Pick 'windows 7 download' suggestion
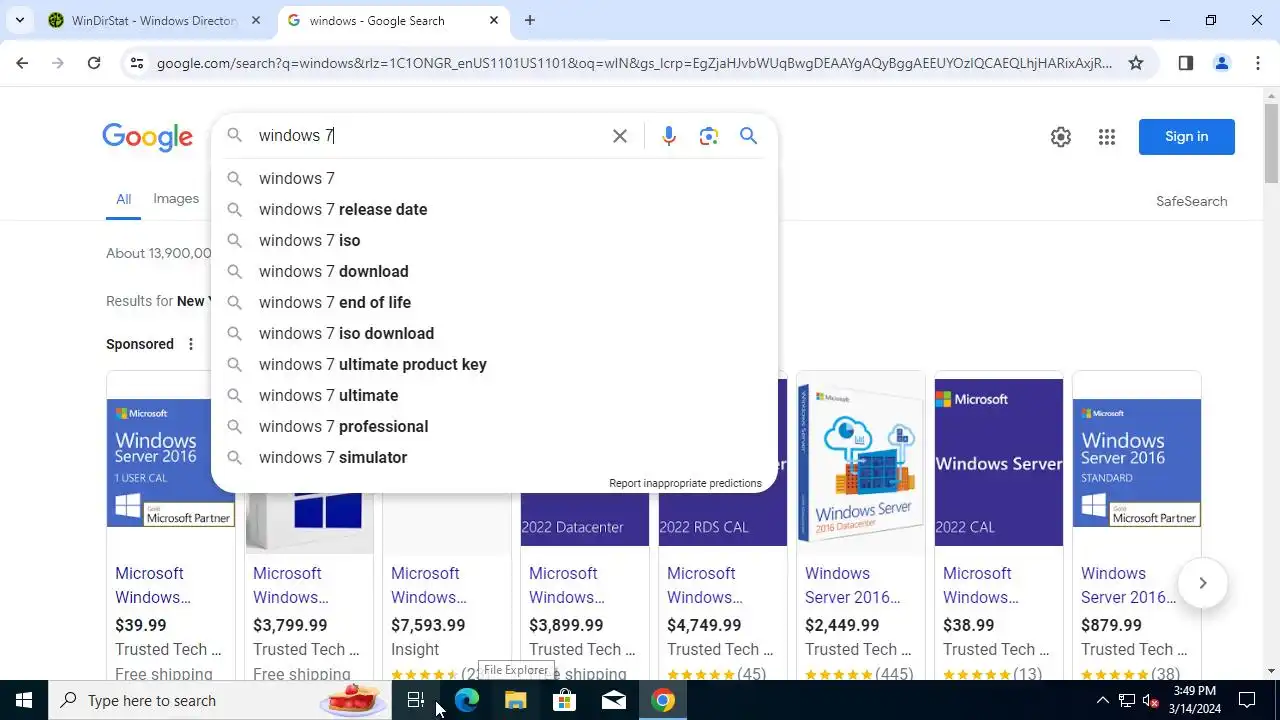The height and width of the screenshot is (720, 1280). 495,271
